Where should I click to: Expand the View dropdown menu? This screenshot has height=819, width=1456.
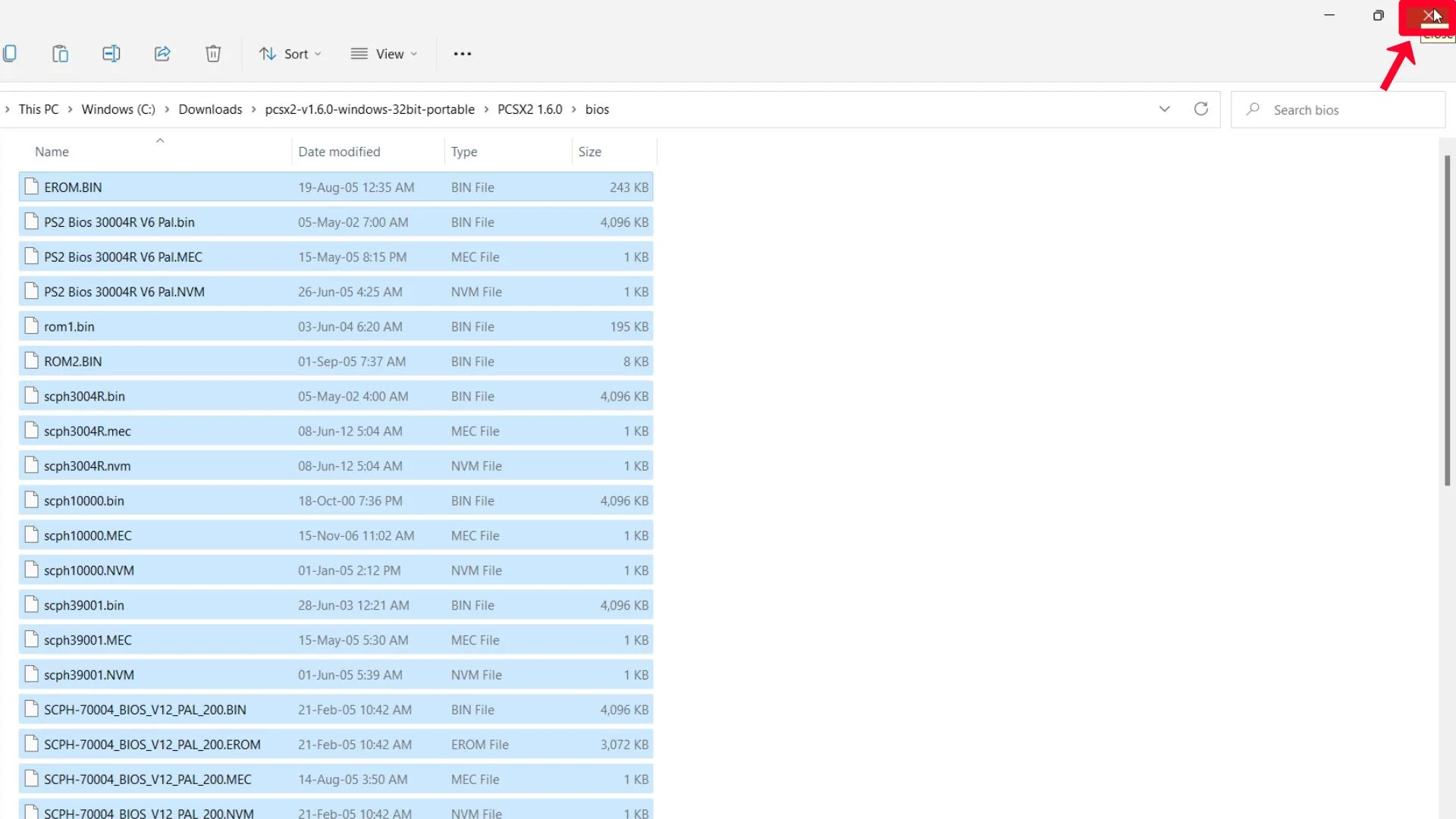[x=388, y=54]
